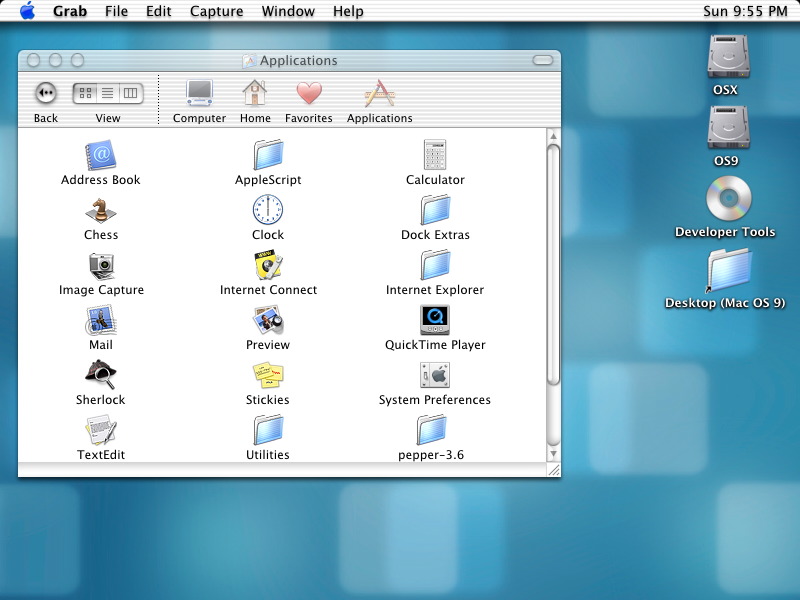
Task: Switch to column view mode
Action: (130, 93)
